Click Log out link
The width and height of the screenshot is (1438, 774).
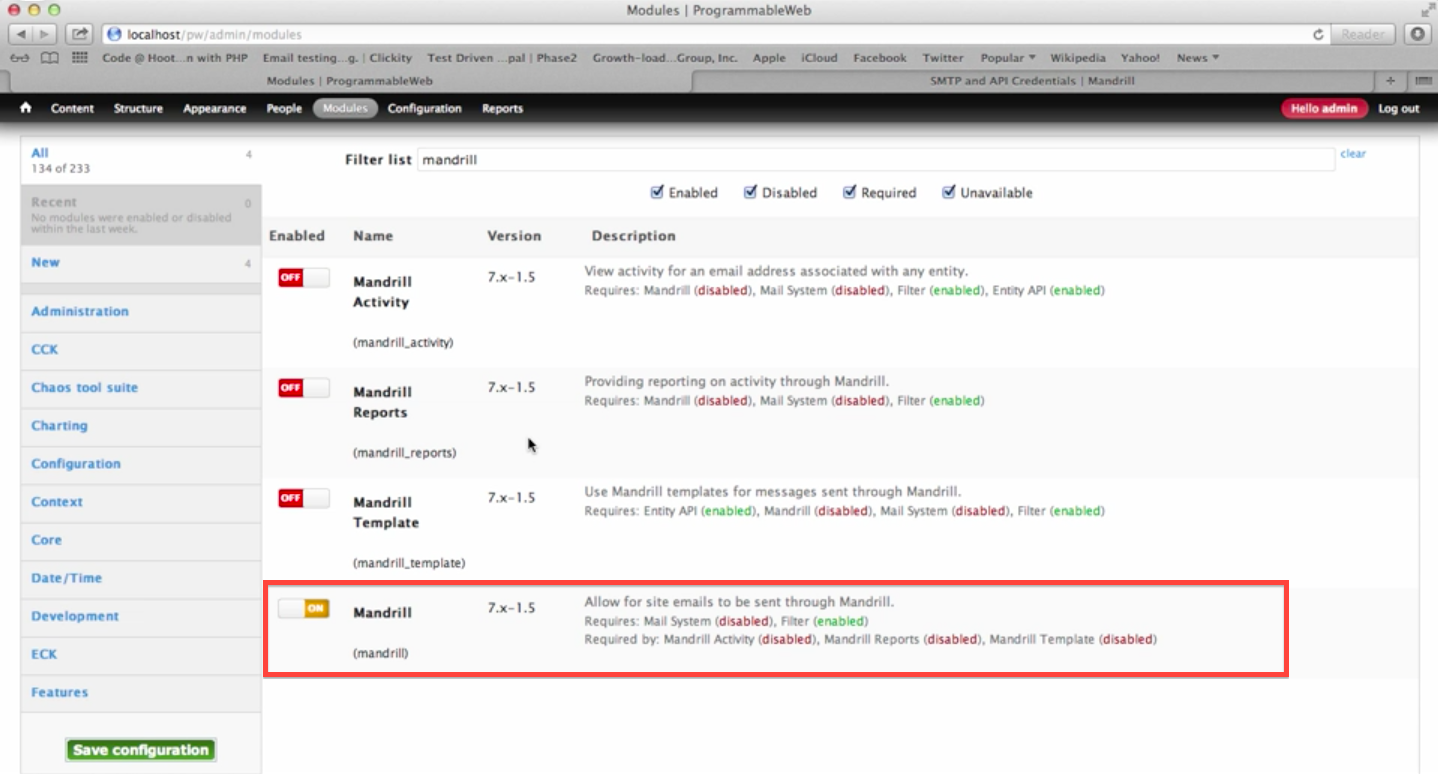1399,108
